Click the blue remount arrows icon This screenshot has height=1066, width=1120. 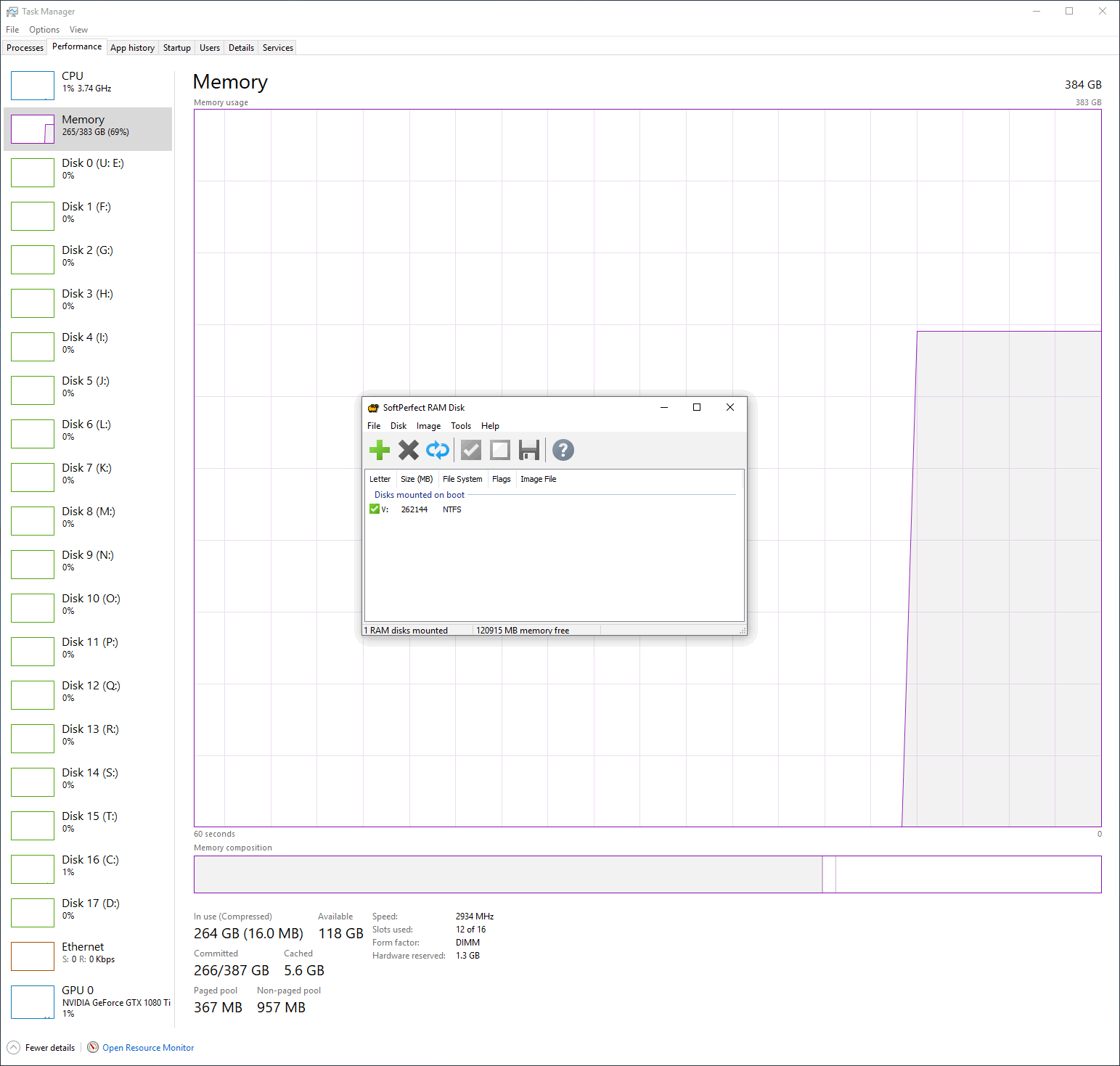coord(438,450)
